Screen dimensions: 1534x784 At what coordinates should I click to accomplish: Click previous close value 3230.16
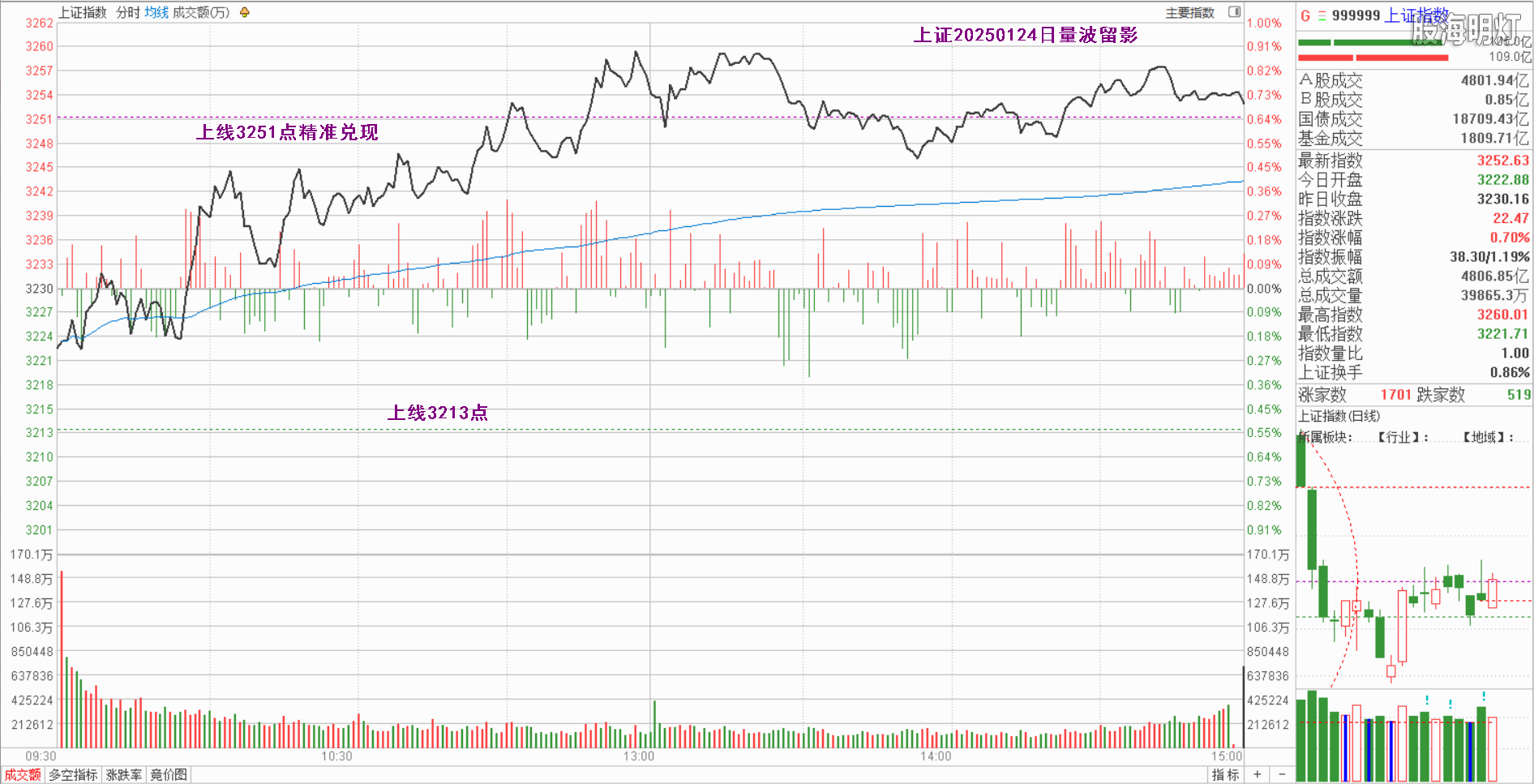click(1502, 199)
